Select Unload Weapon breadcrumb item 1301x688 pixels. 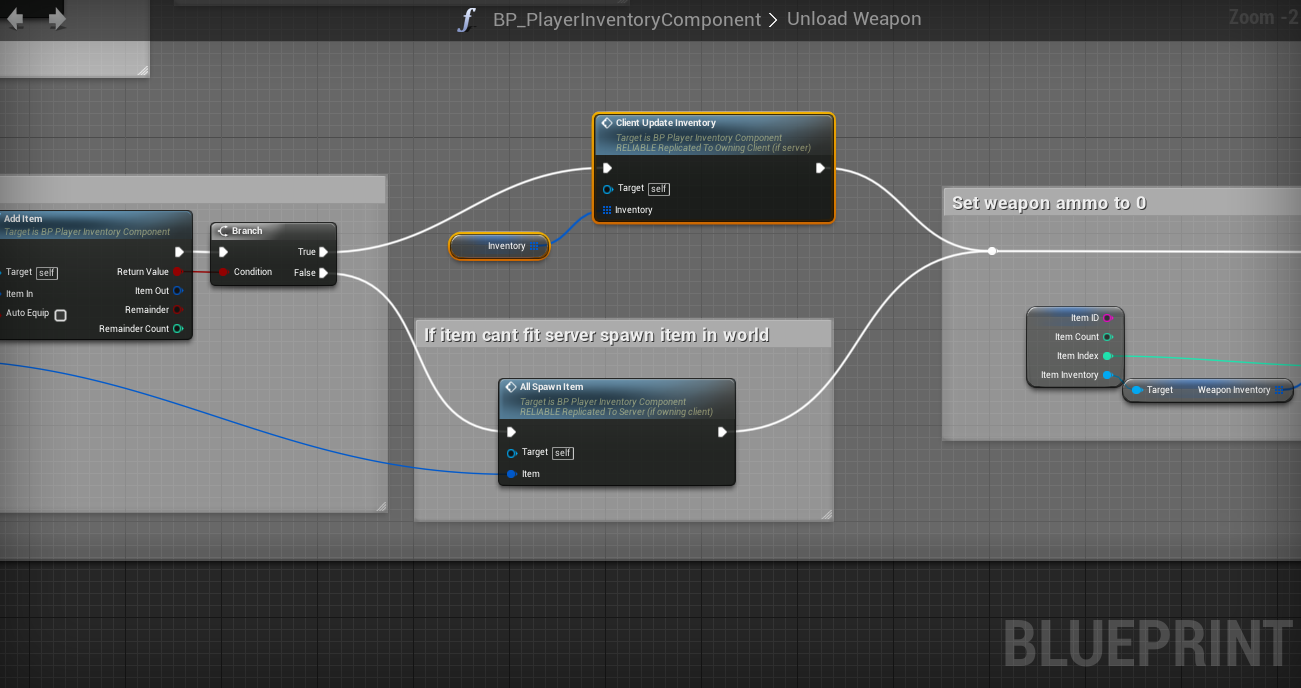tap(853, 20)
